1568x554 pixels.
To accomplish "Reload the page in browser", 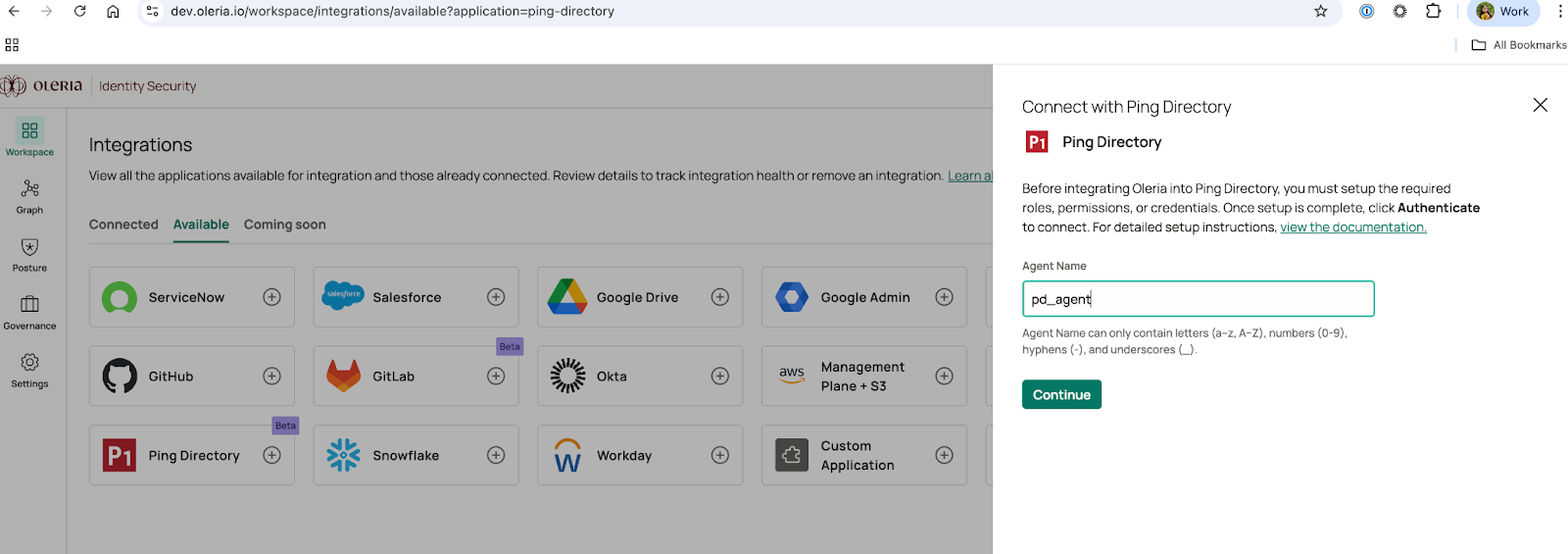I will (x=80, y=12).
